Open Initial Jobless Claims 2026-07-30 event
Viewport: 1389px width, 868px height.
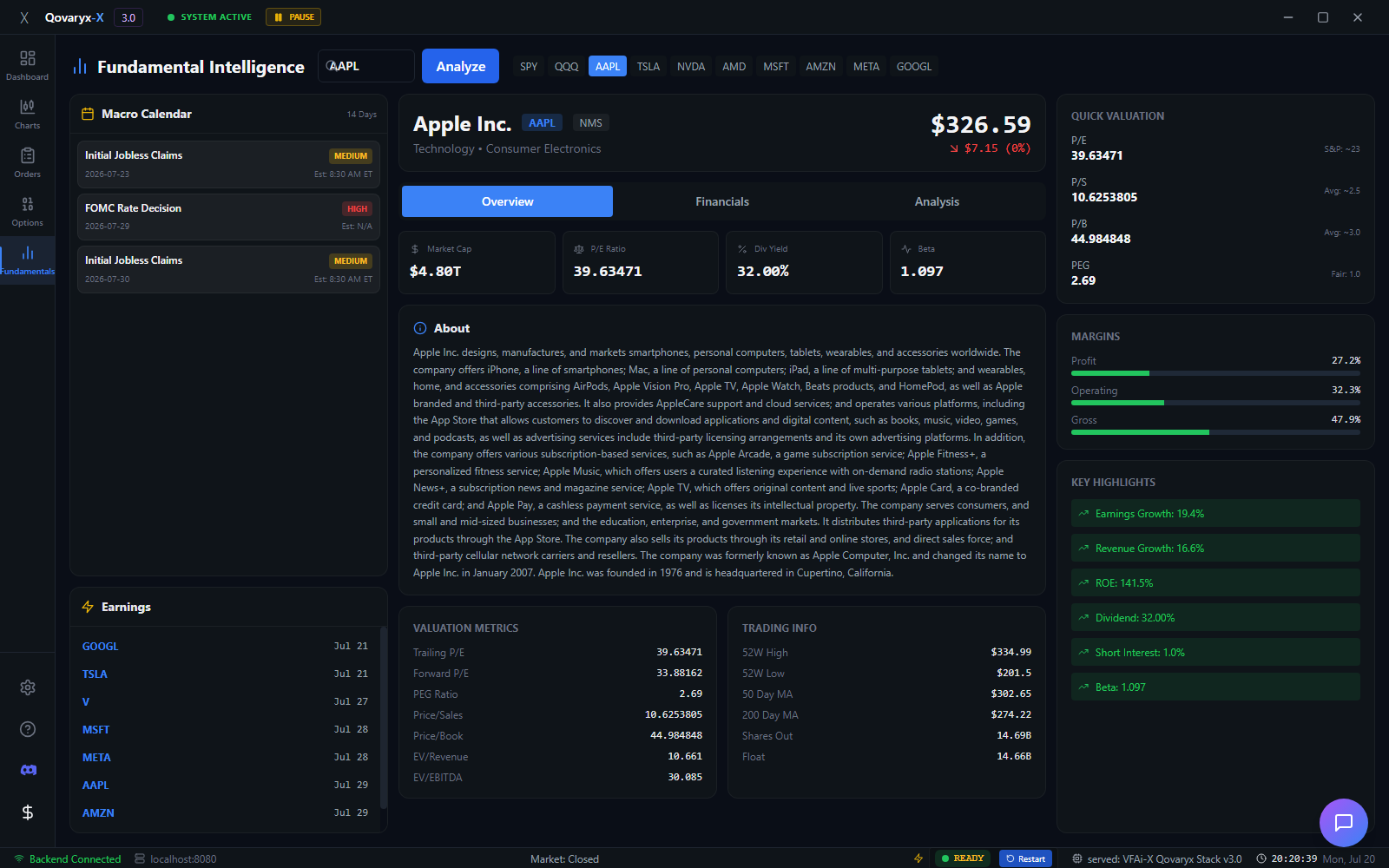coord(228,269)
